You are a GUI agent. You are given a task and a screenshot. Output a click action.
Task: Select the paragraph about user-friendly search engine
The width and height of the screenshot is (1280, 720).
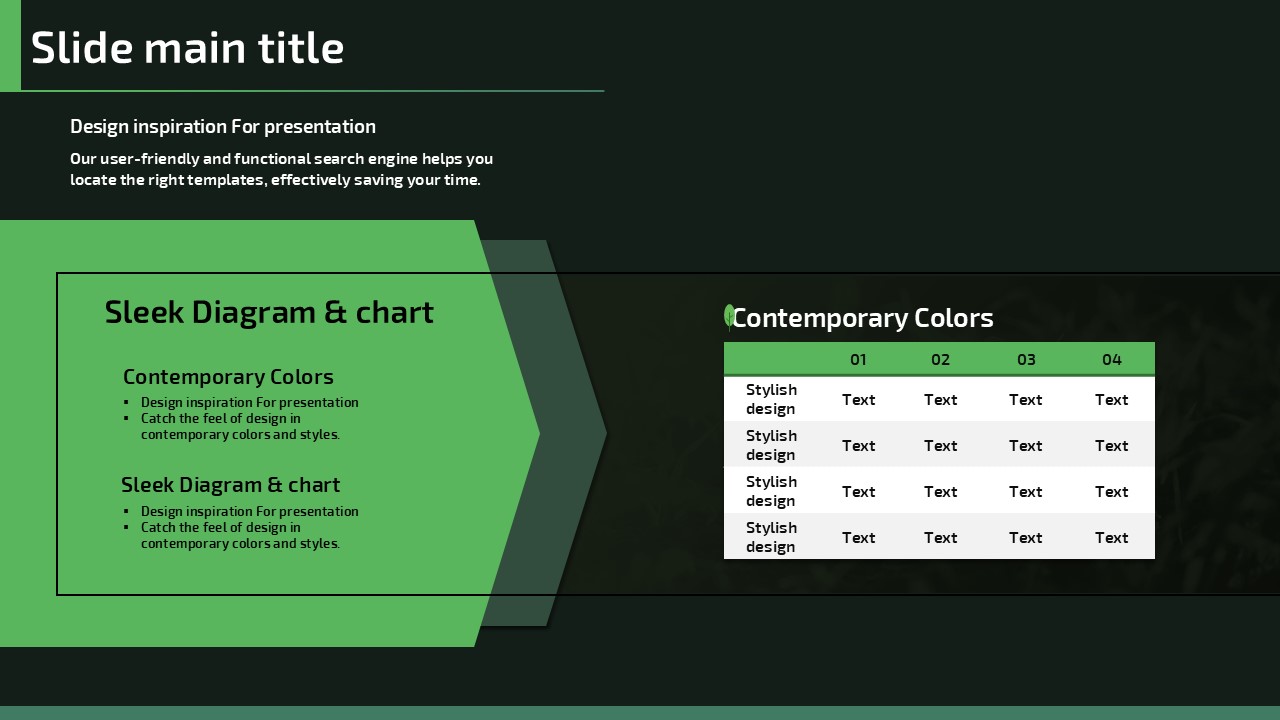click(x=281, y=169)
